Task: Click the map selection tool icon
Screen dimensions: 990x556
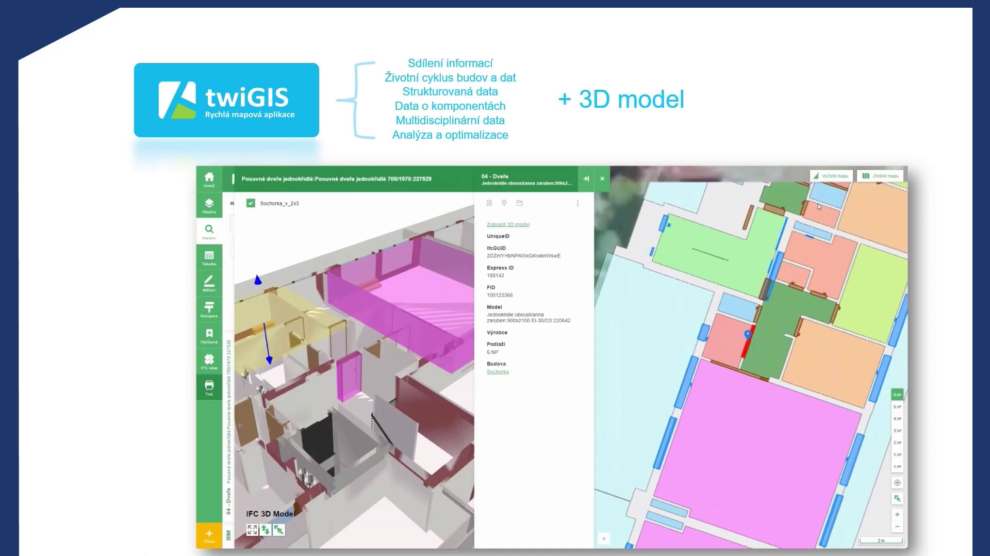Action: pyautogui.click(x=897, y=499)
